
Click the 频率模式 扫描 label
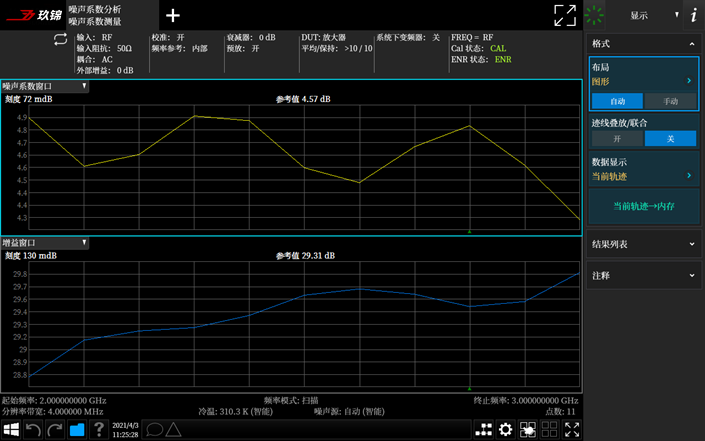click(x=291, y=401)
